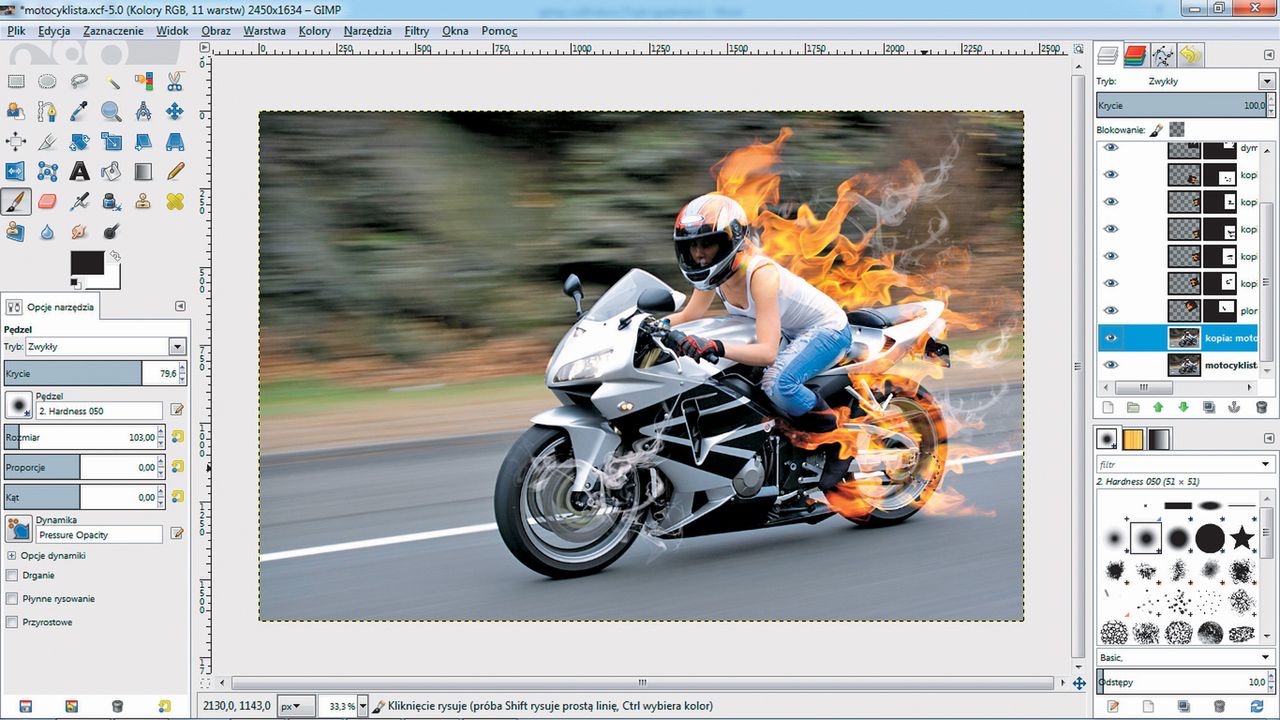Viewport: 1280px width, 720px height.
Task: Delete the selected layer trash button
Action: point(1261,407)
